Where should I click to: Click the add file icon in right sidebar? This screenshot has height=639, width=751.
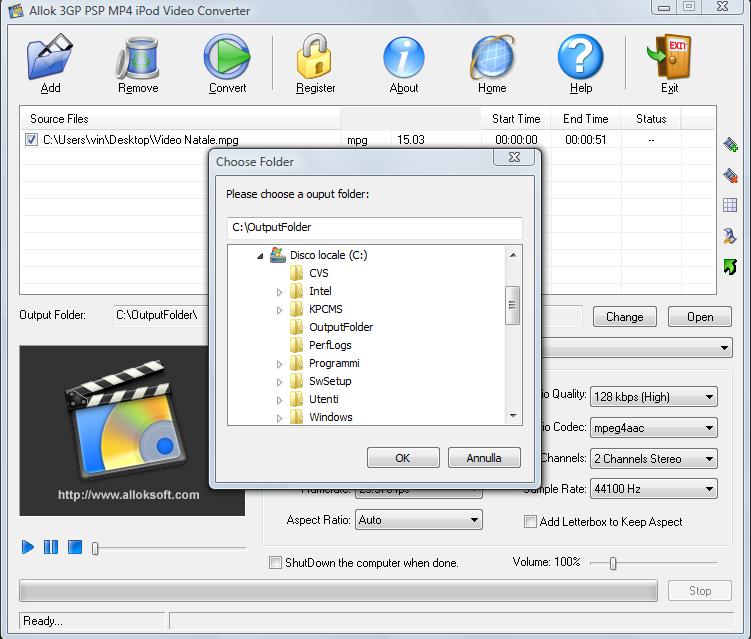coord(730,144)
